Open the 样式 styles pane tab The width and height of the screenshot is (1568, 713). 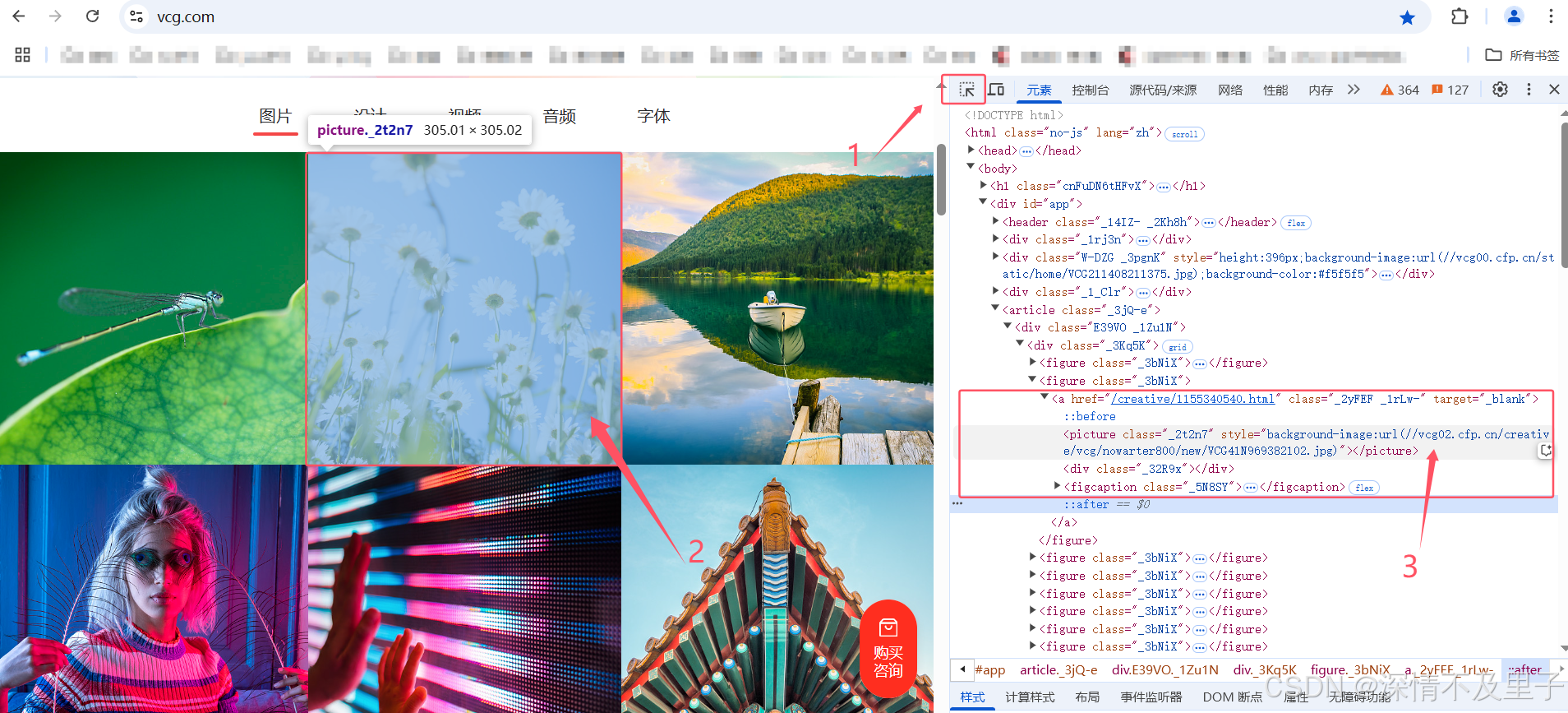click(x=972, y=697)
